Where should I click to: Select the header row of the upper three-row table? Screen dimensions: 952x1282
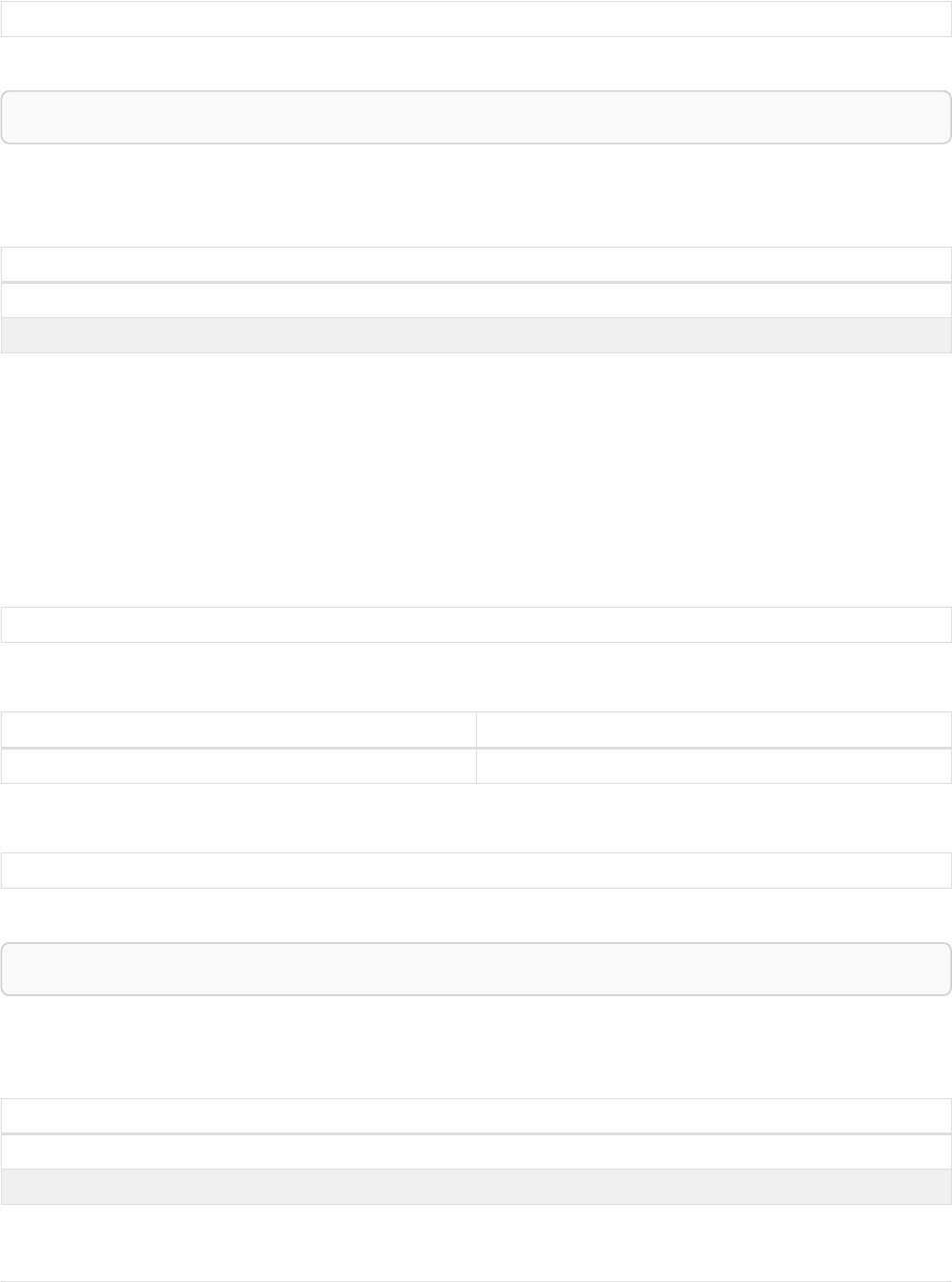(476, 265)
